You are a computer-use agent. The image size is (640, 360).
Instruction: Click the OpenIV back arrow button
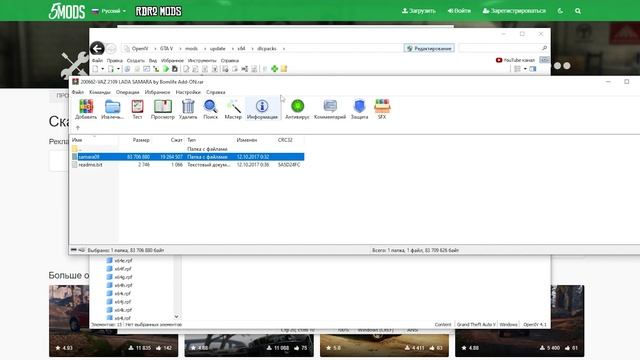click(97, 49)
